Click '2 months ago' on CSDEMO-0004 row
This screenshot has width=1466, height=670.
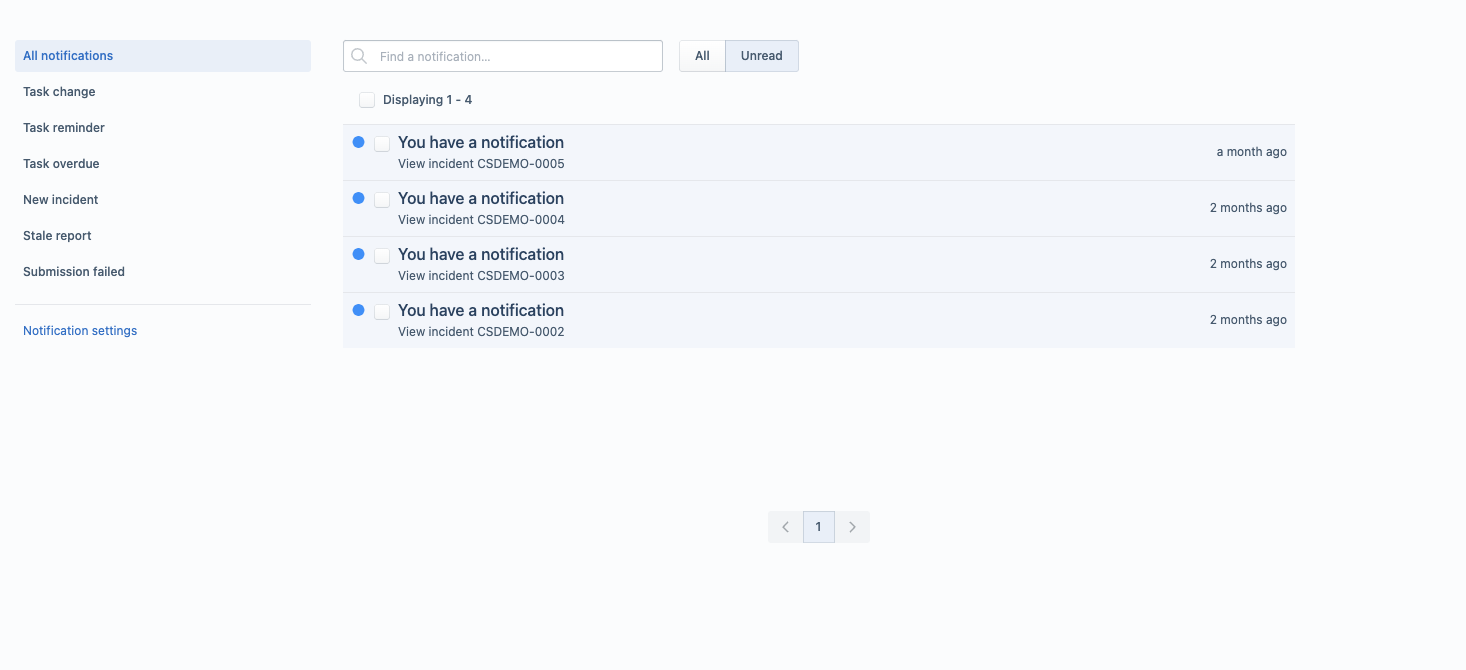click(x=1248, y=208)
